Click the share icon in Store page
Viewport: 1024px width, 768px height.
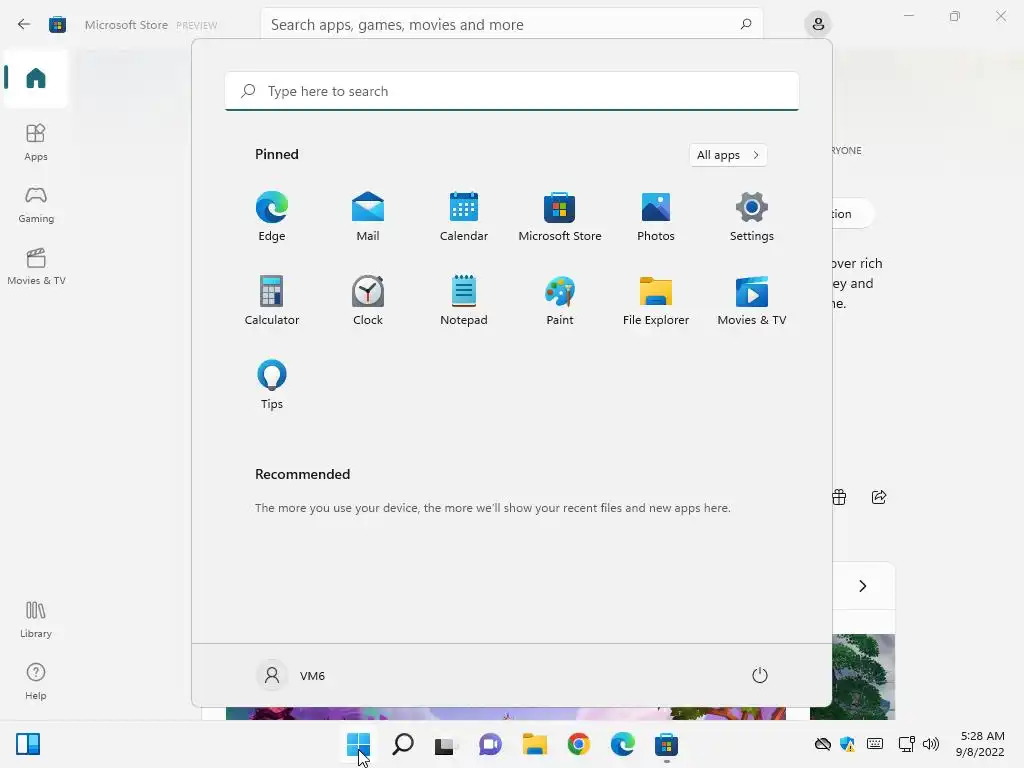(879, 497)
